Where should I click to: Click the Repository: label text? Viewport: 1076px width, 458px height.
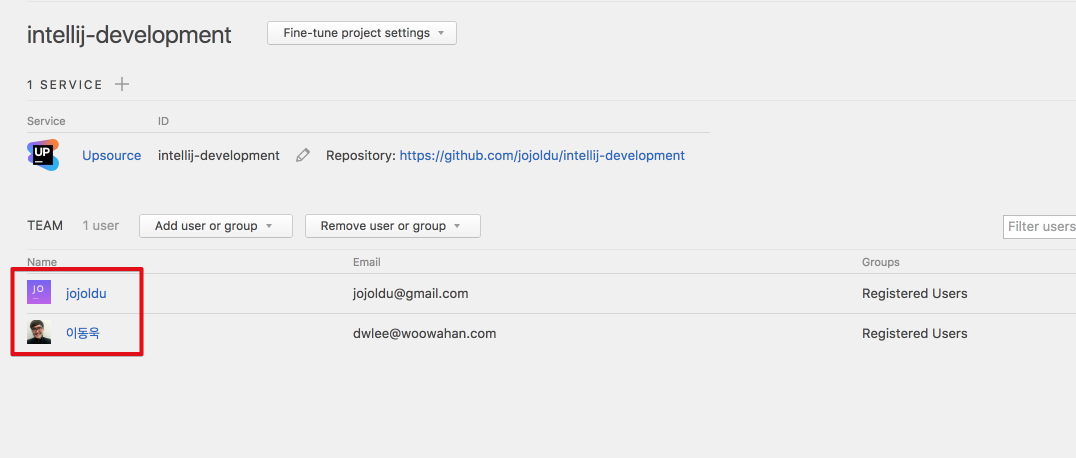tap(361, 156)
